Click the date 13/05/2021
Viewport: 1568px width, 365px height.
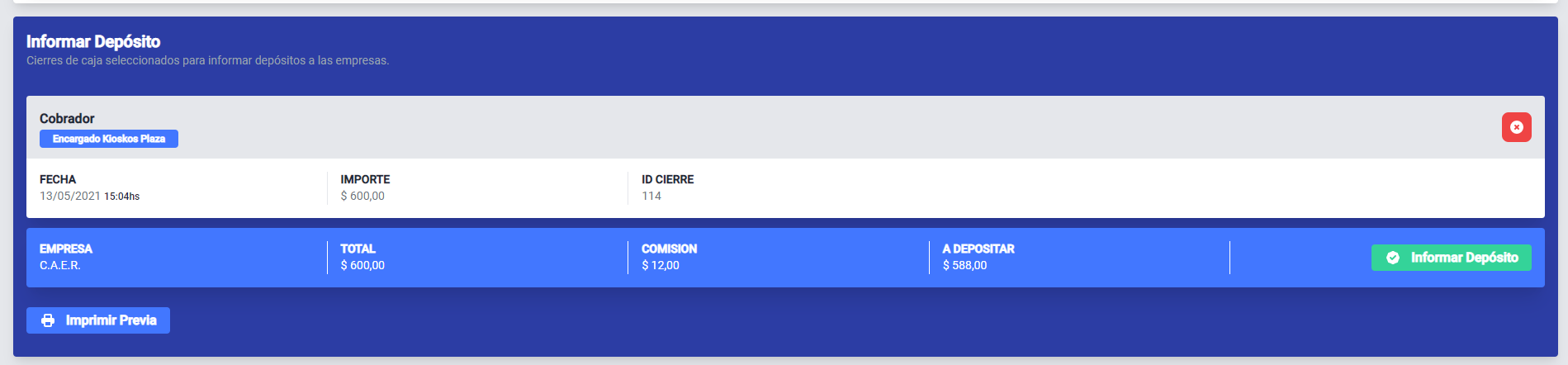(70, 197)
